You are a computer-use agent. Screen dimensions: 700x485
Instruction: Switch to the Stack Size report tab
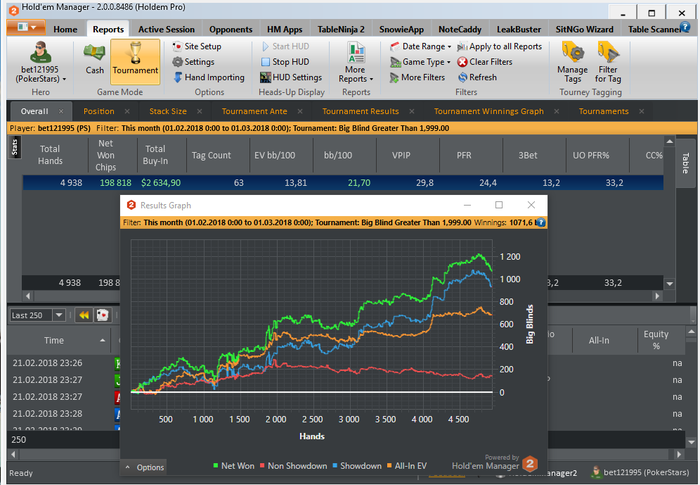click(168, 111)
